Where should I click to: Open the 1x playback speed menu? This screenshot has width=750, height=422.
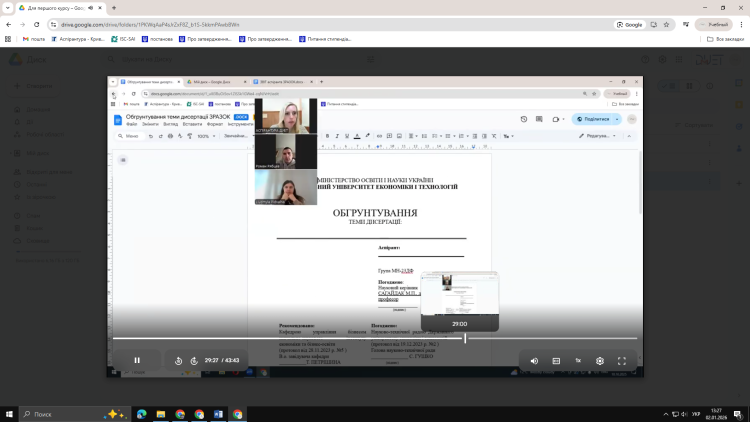coord(578,360)
